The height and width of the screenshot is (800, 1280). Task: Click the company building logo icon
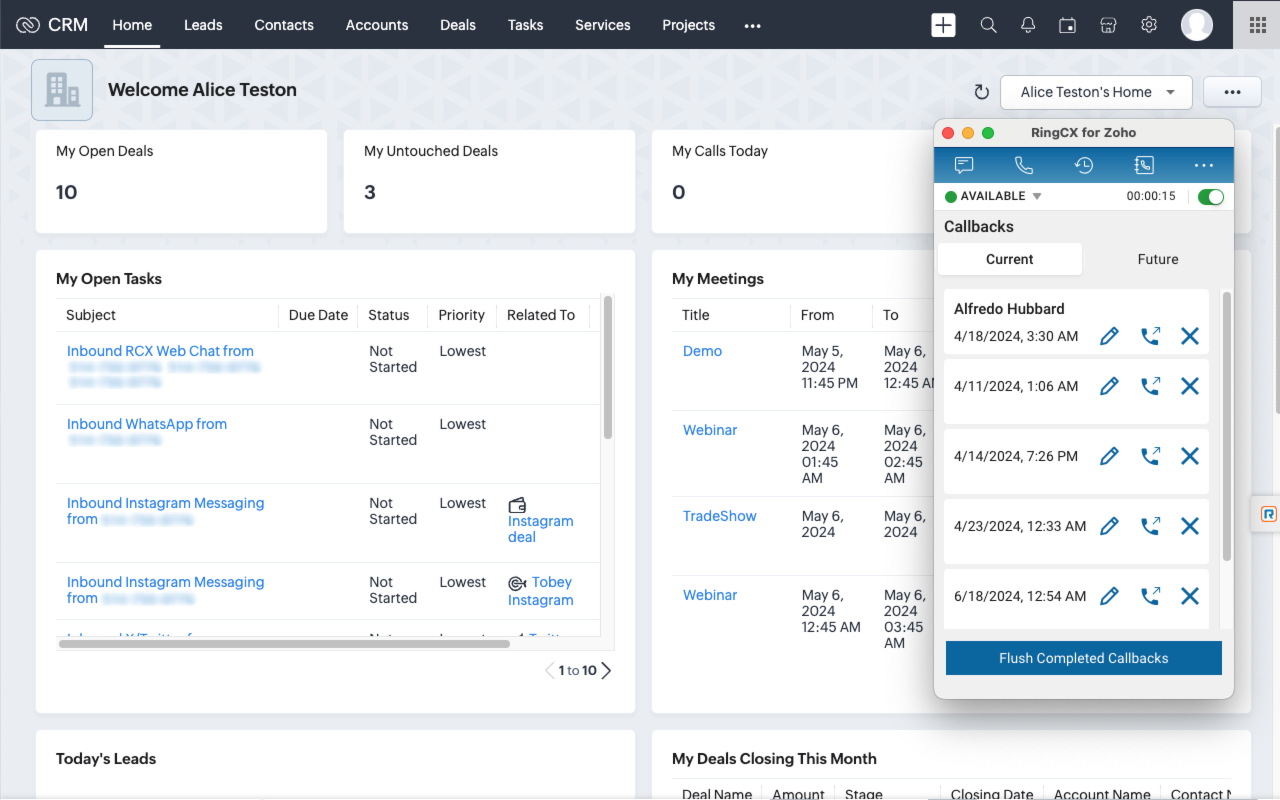pos(62,90)
